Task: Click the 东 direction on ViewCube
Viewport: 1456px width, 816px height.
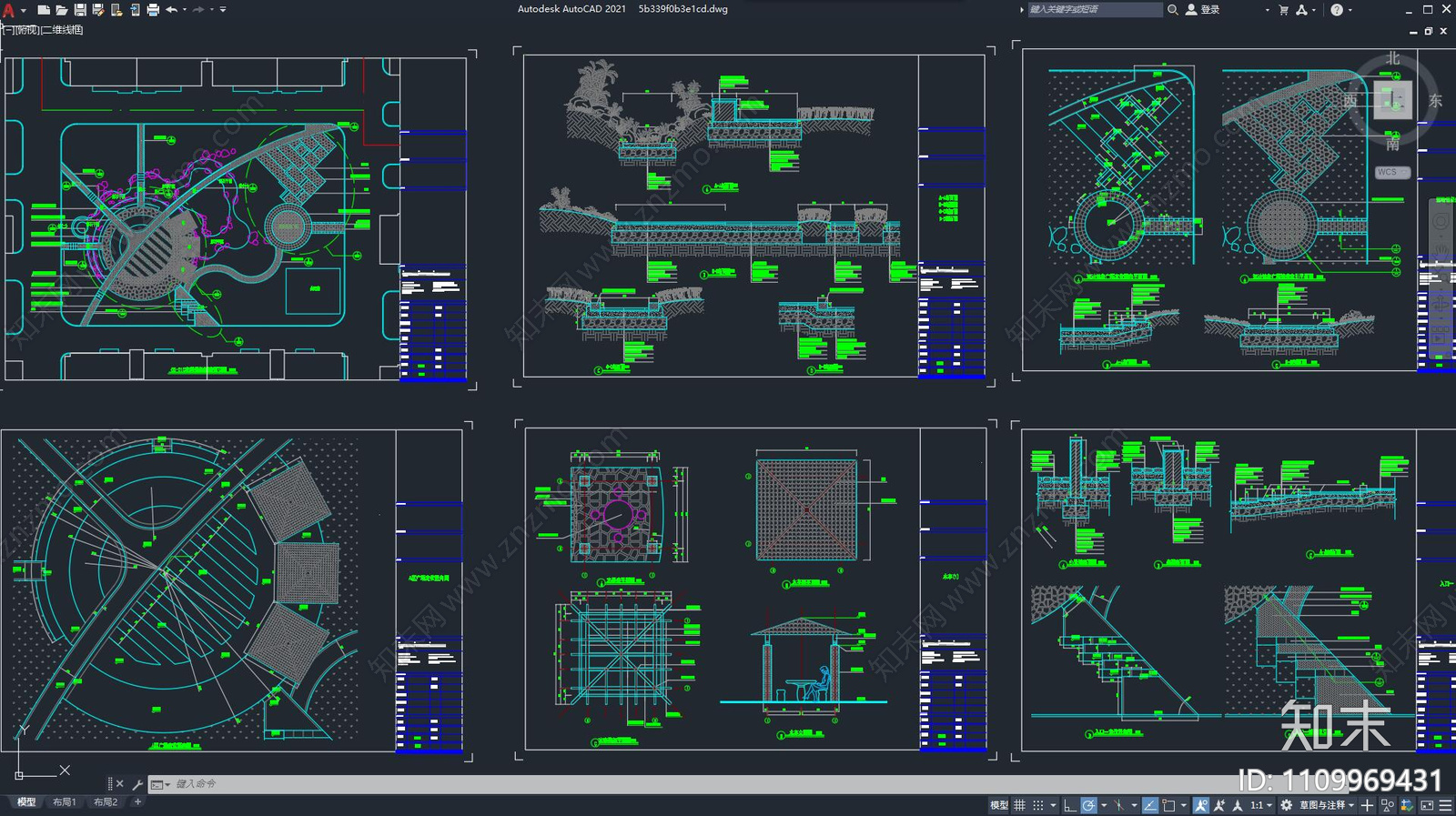Action: coord(1435,100)
